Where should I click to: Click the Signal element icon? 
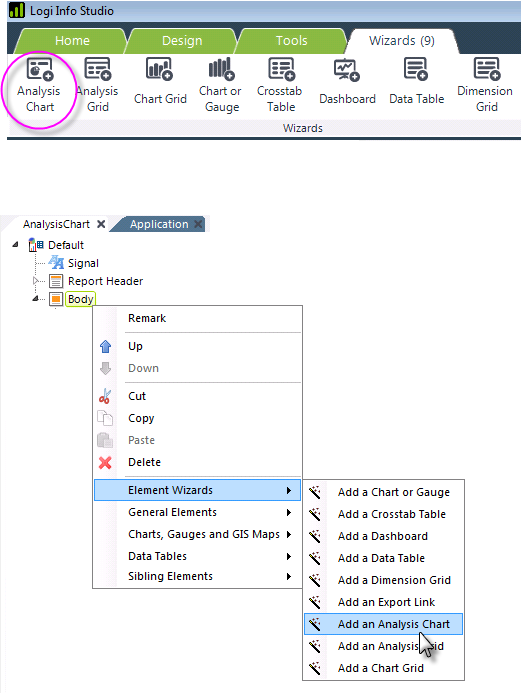click(x=56, y=263)
